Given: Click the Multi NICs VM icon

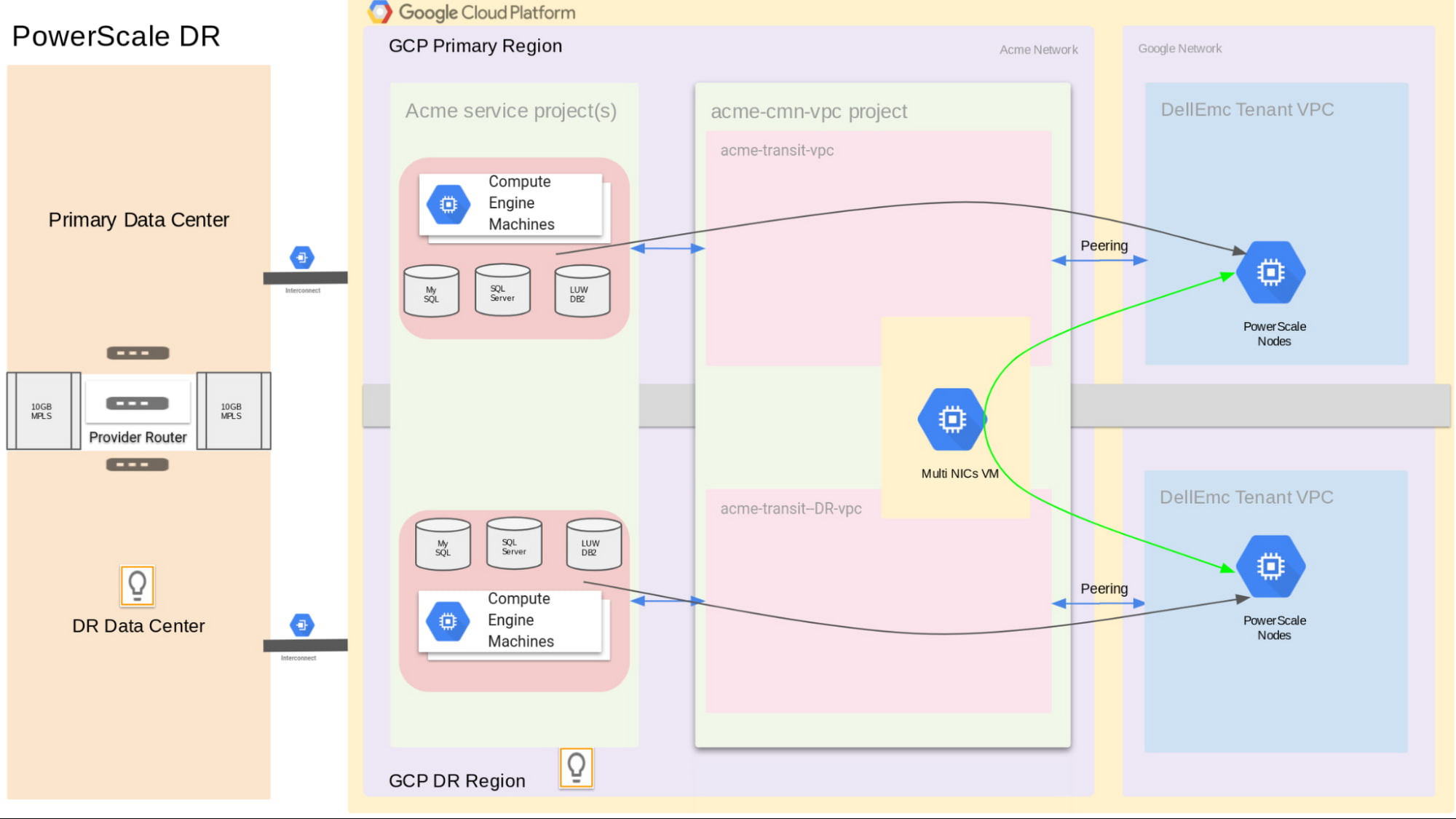Looking at the screenshot, I should (952, 419).
